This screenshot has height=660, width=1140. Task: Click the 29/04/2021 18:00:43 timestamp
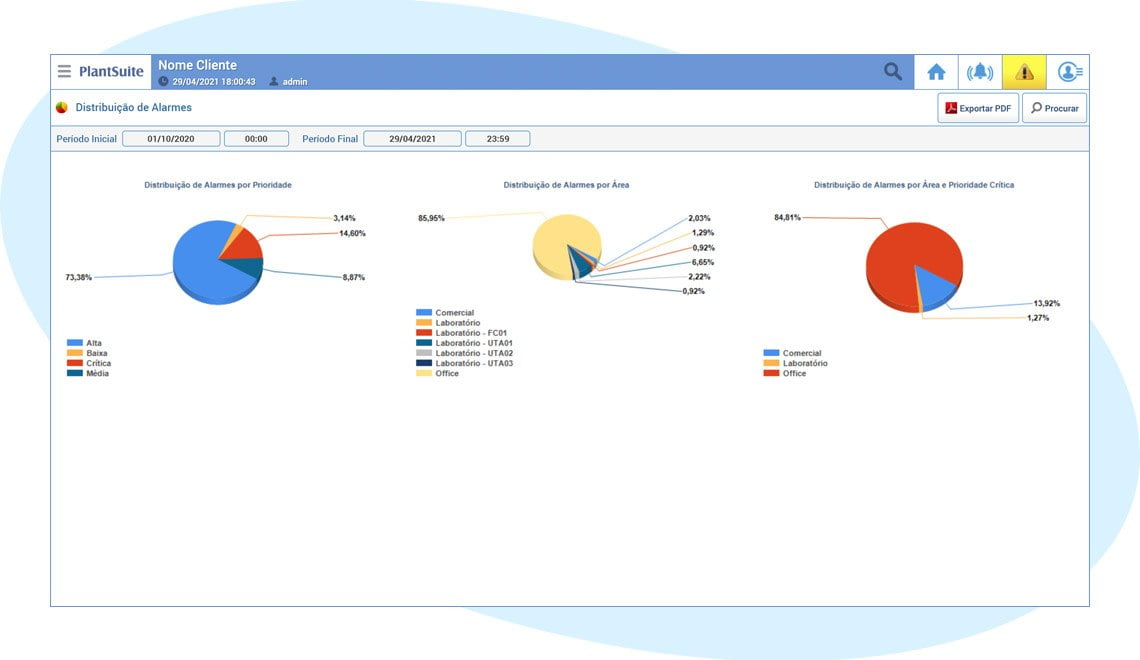point(214,82)
